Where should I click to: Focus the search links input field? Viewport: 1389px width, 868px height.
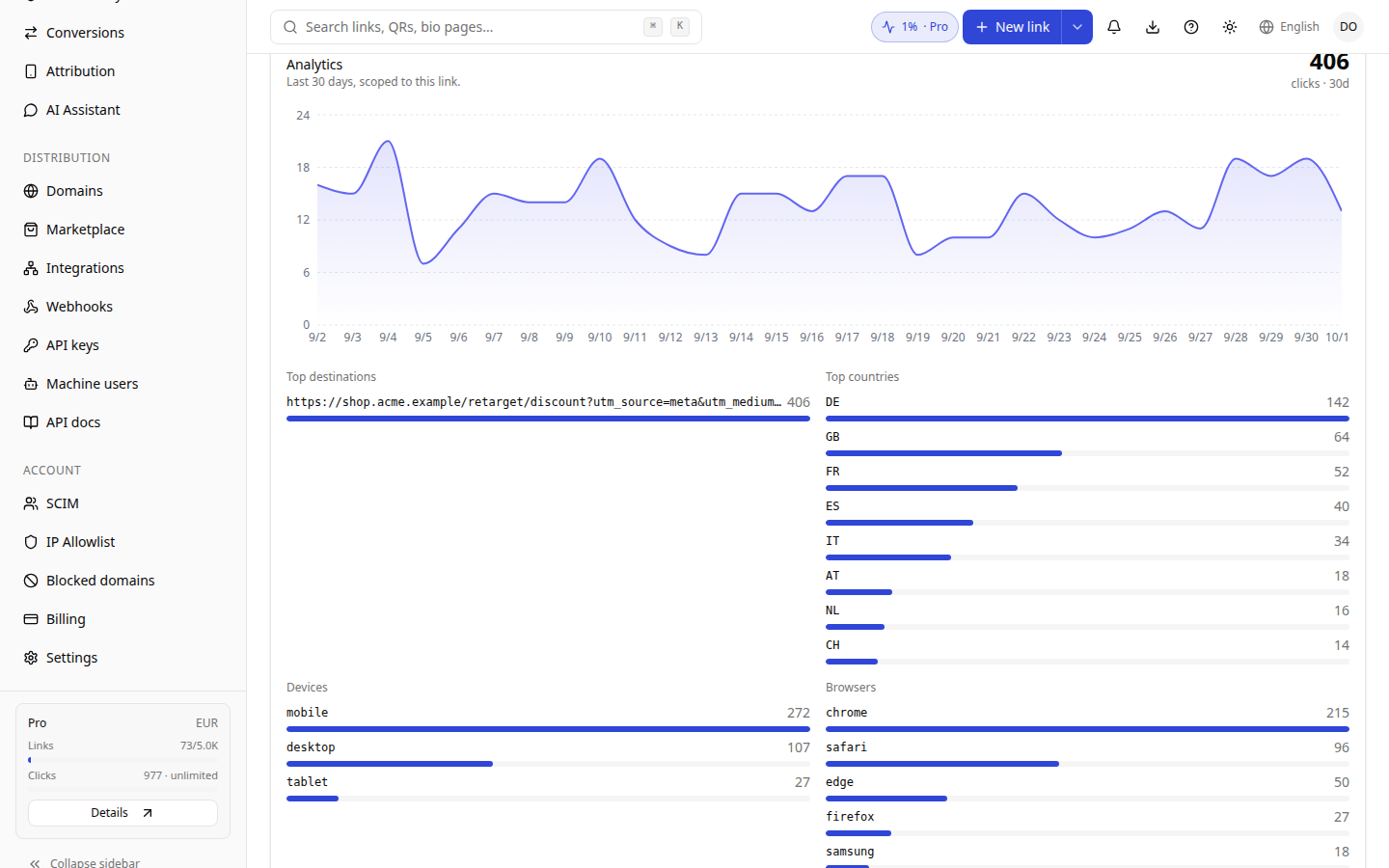point(486,27)
